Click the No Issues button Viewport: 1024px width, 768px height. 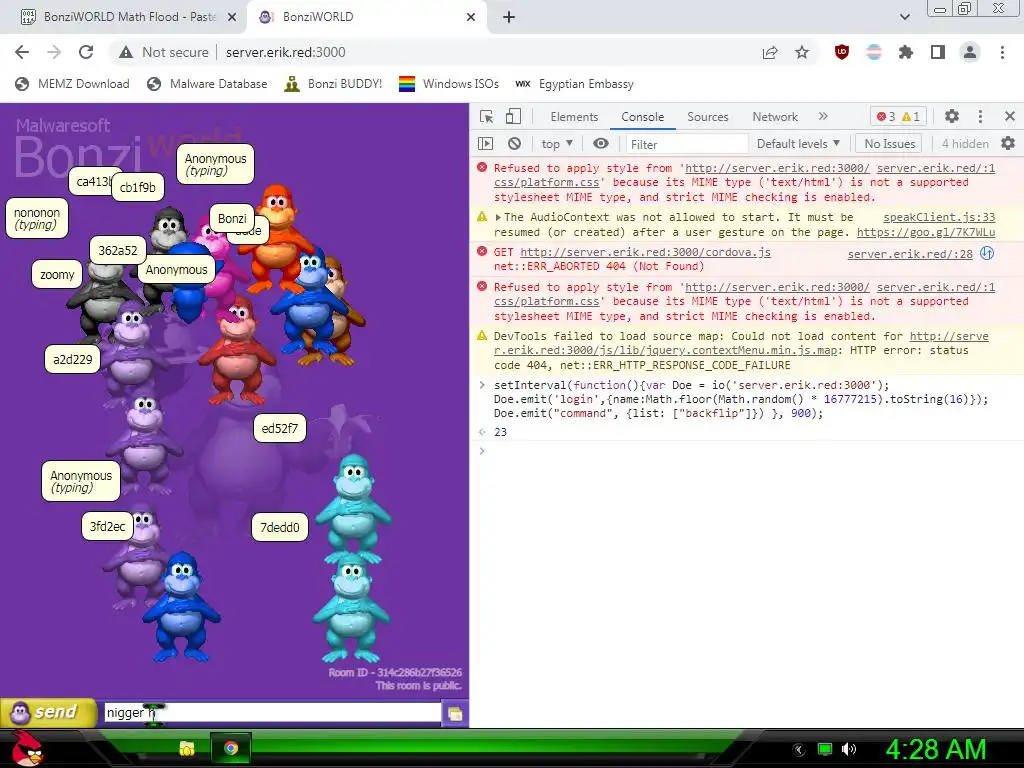[889, 144]
